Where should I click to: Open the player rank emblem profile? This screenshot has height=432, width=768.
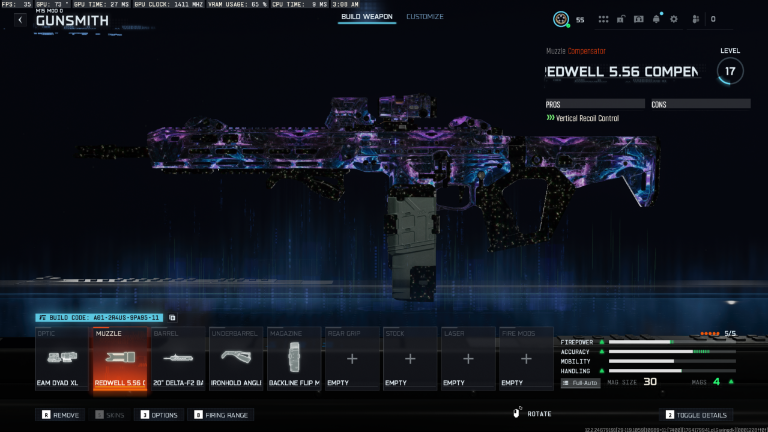[x=561, y=19]
